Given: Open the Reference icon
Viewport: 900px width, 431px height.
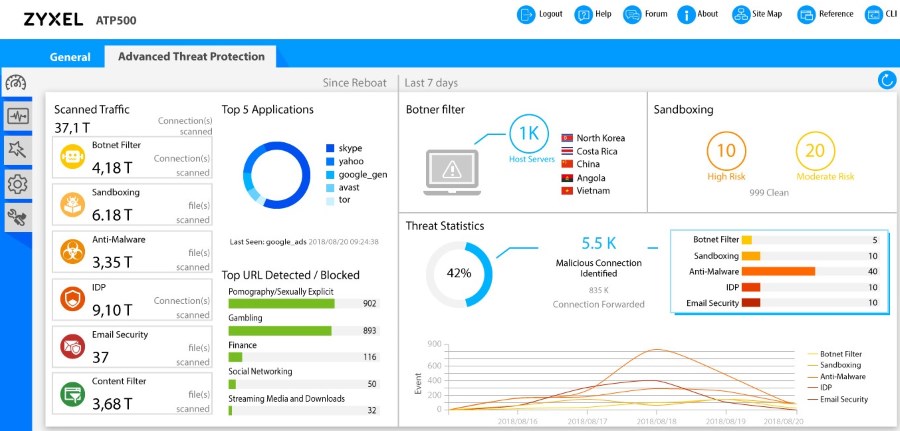Looking at the screenshot, I should click(x=807, y=15).
